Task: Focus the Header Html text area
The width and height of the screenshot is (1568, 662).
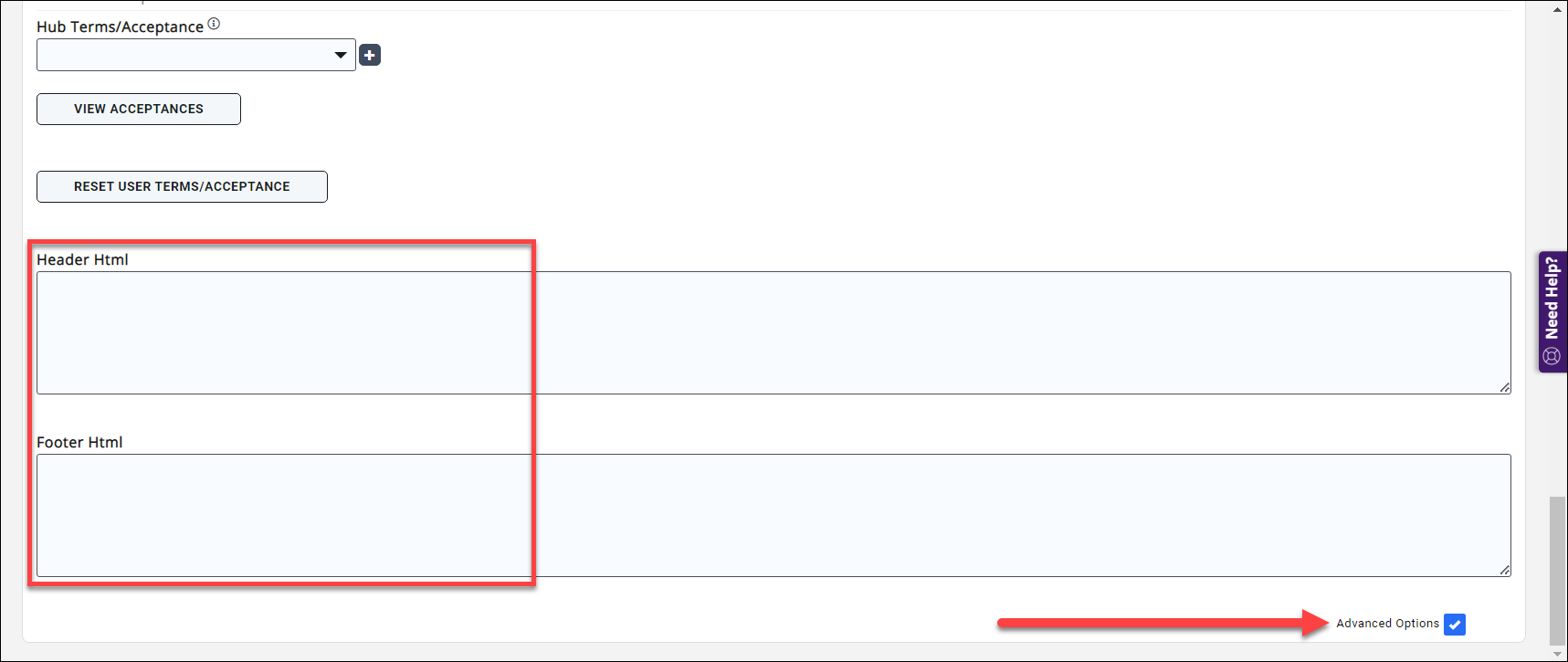Action: pos(773,332)
